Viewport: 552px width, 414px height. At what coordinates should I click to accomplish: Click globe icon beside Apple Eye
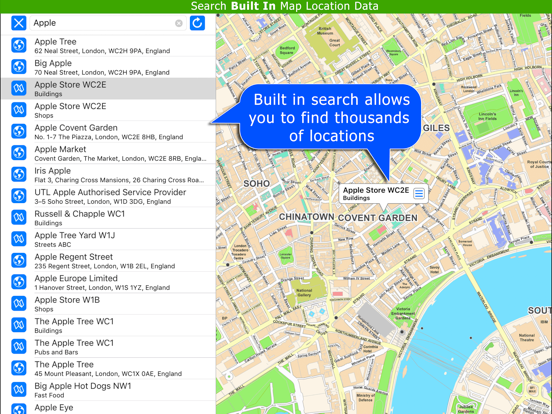click(x=19, y=409)
